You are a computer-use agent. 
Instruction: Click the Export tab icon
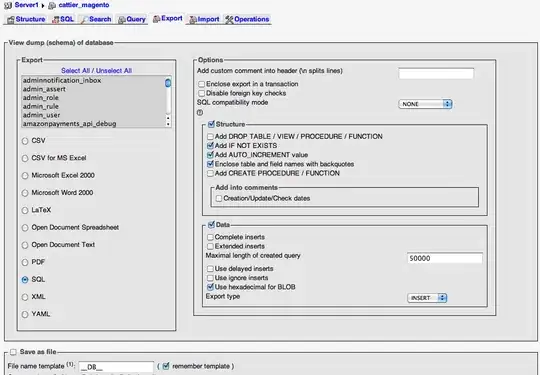tap(156, 19)
